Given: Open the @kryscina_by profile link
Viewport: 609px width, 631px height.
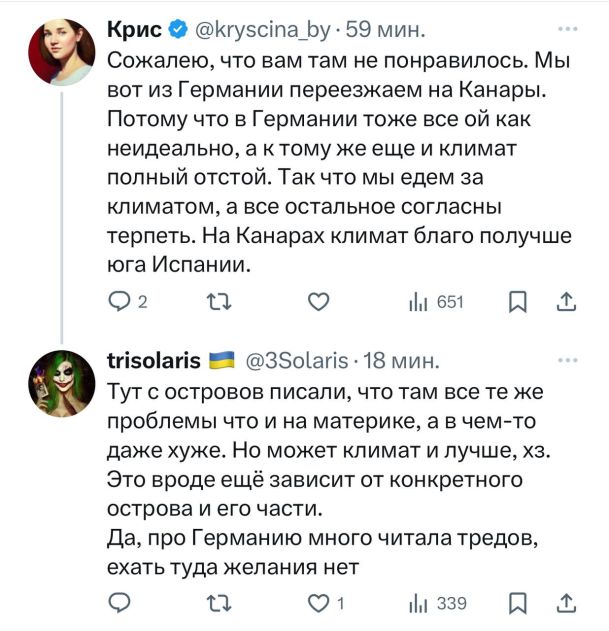Looking at the screenshot, I should [252, 30].
